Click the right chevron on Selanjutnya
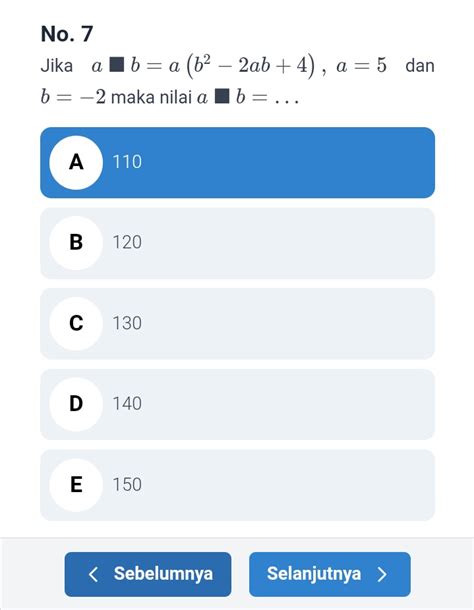This screenshot has height=610, width=474. tap(382, 574)
